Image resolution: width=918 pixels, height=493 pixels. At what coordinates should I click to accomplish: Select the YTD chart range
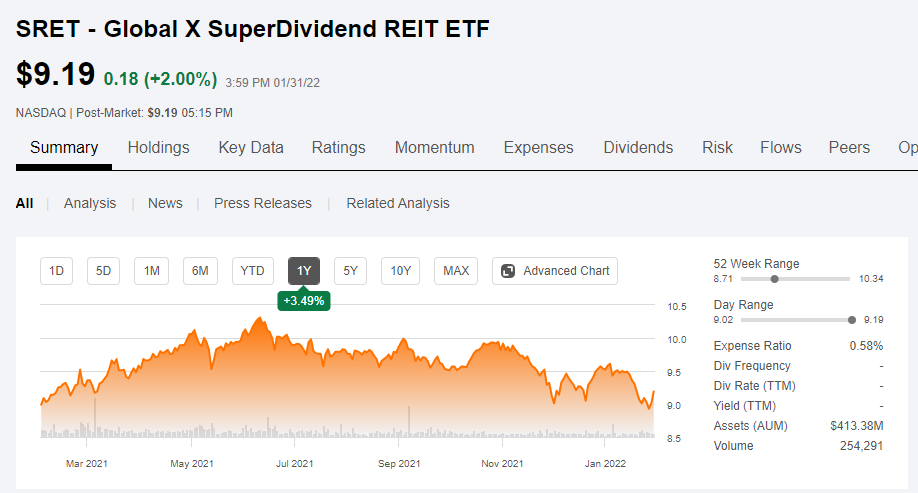click(x=252, y=271)
